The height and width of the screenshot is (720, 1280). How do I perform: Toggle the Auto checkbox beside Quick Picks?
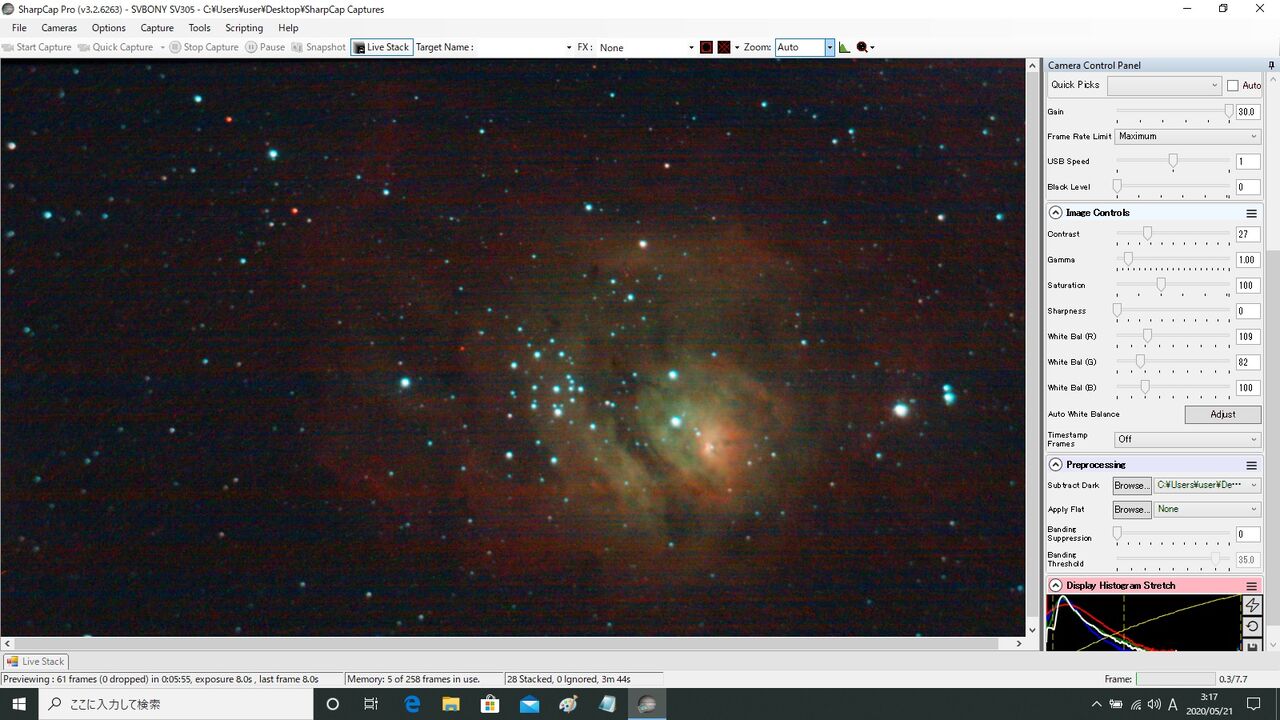tap(1233, 86)
